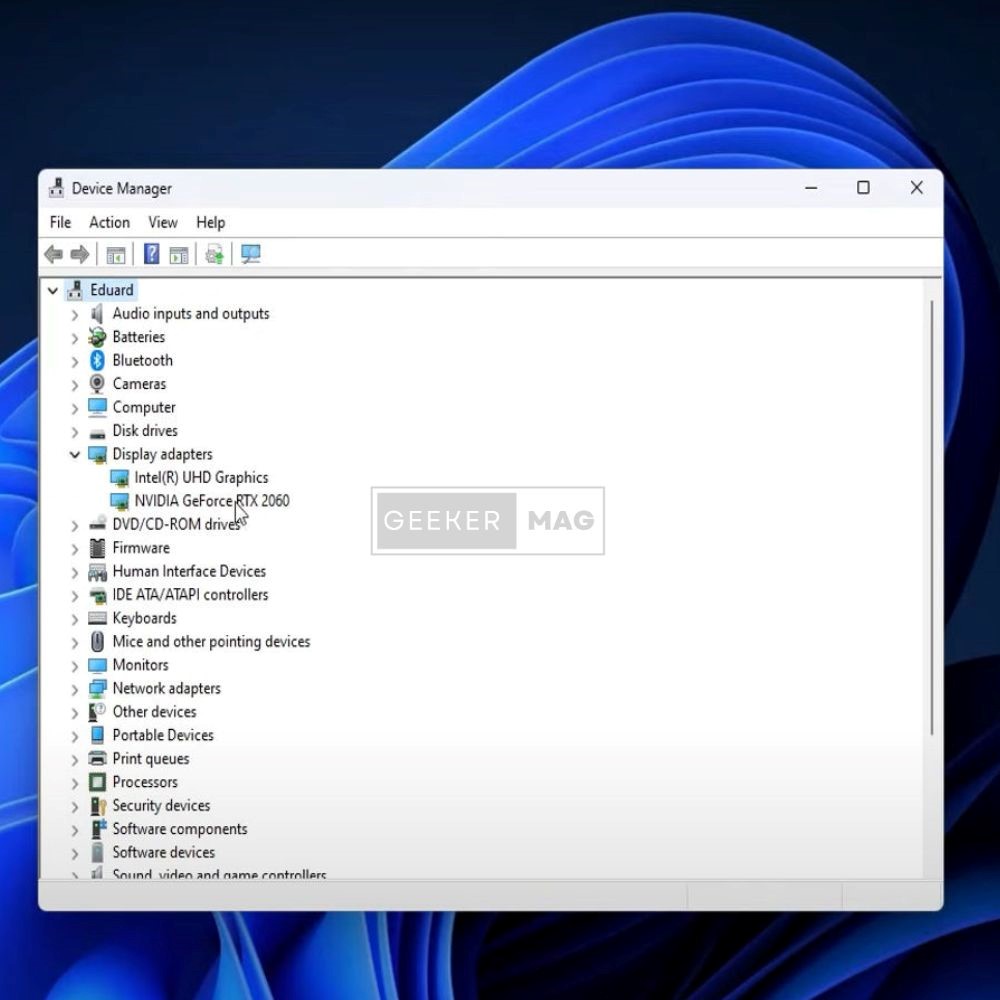Viewport: 1000px width, 1000px height.
Task: Toggle the action pane toolbar icon
Action: [179, 255]
